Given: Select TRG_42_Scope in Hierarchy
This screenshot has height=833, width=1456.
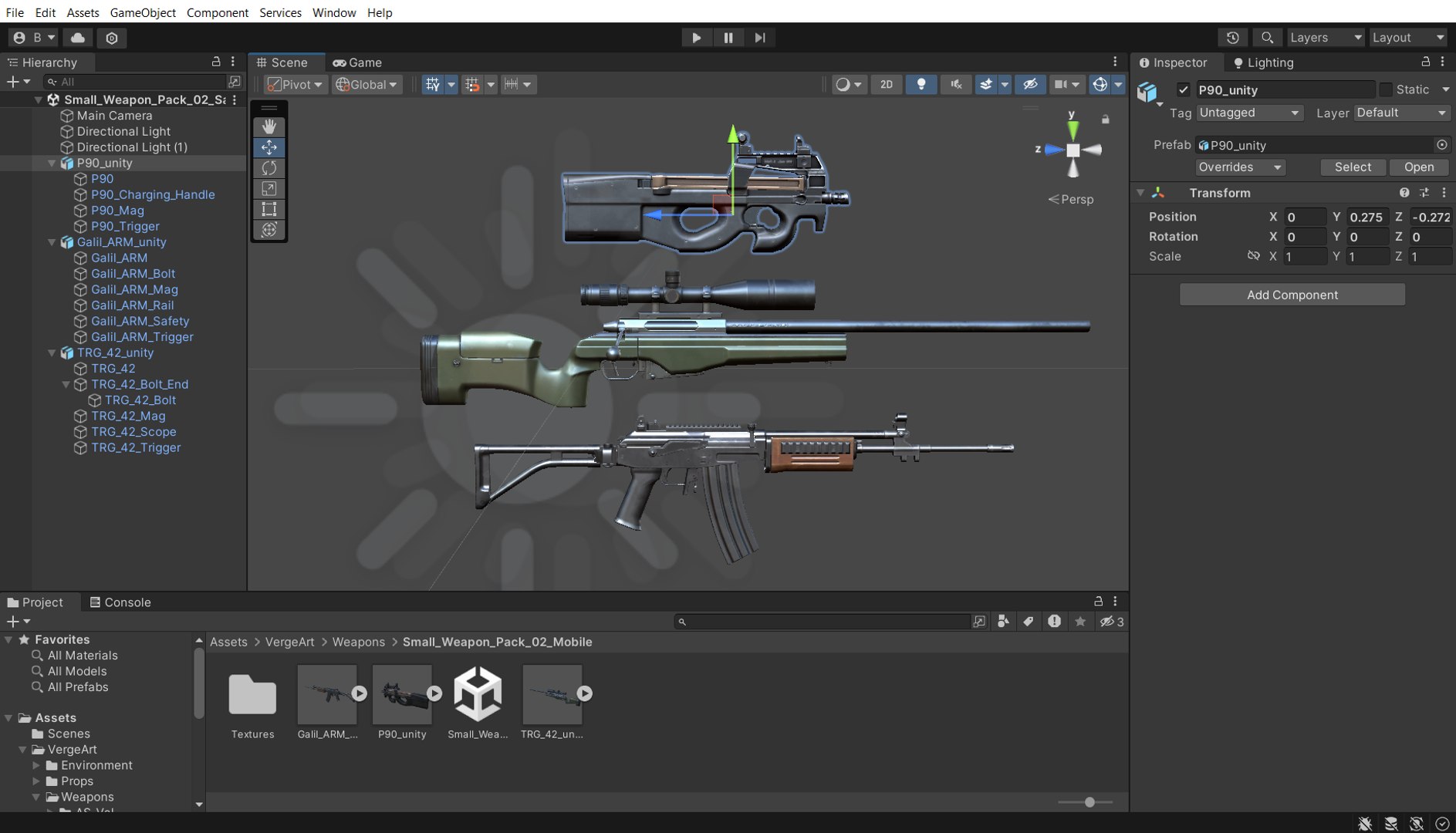Looking at the screenshot, I should click(x=133, y=432).
